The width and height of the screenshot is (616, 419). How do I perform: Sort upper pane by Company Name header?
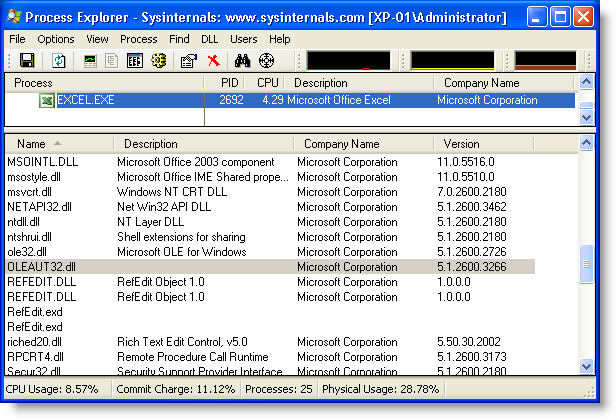click(x=504, y=83)
